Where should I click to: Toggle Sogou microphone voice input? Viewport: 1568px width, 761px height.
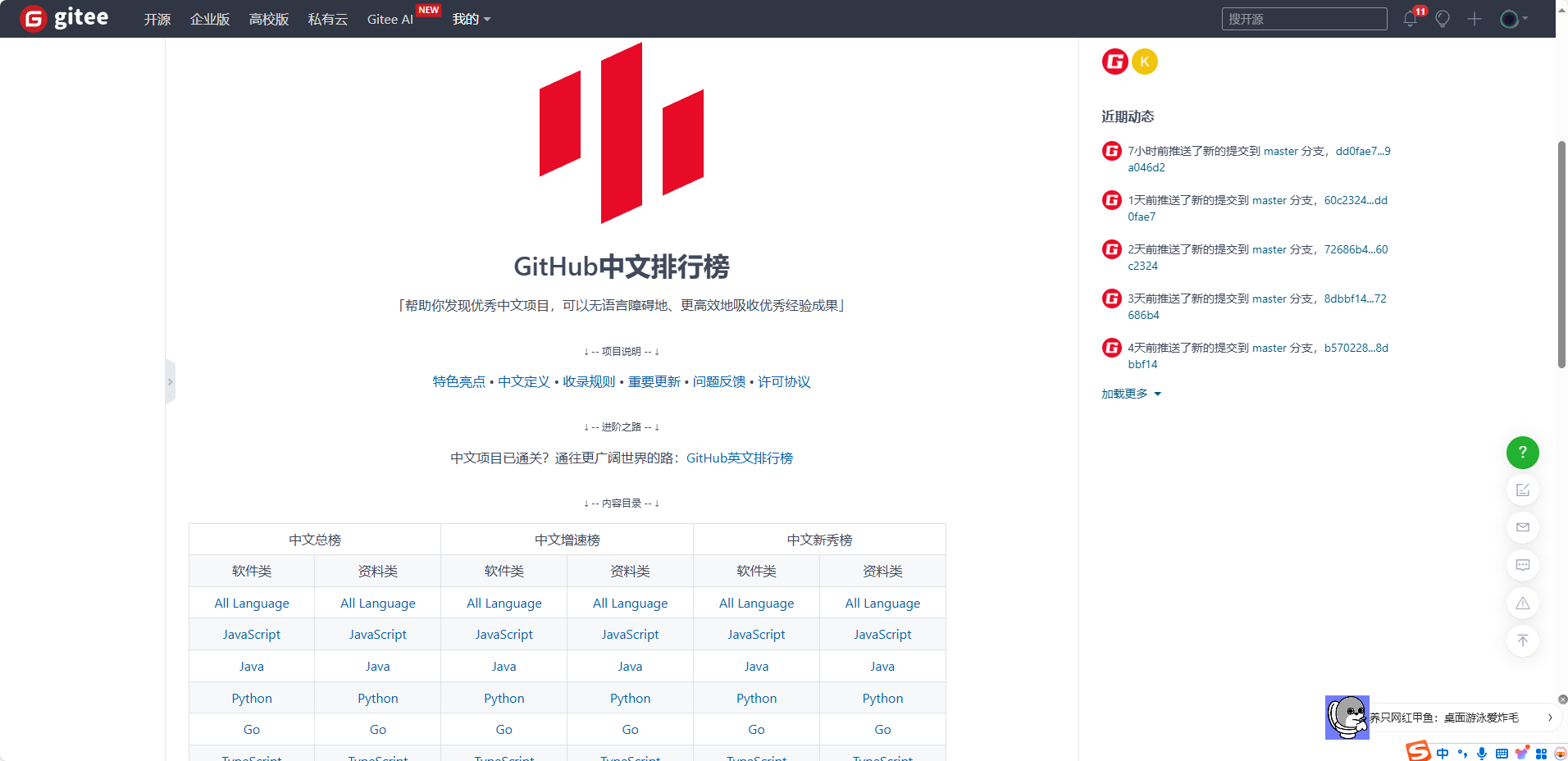click(1482, 754)
